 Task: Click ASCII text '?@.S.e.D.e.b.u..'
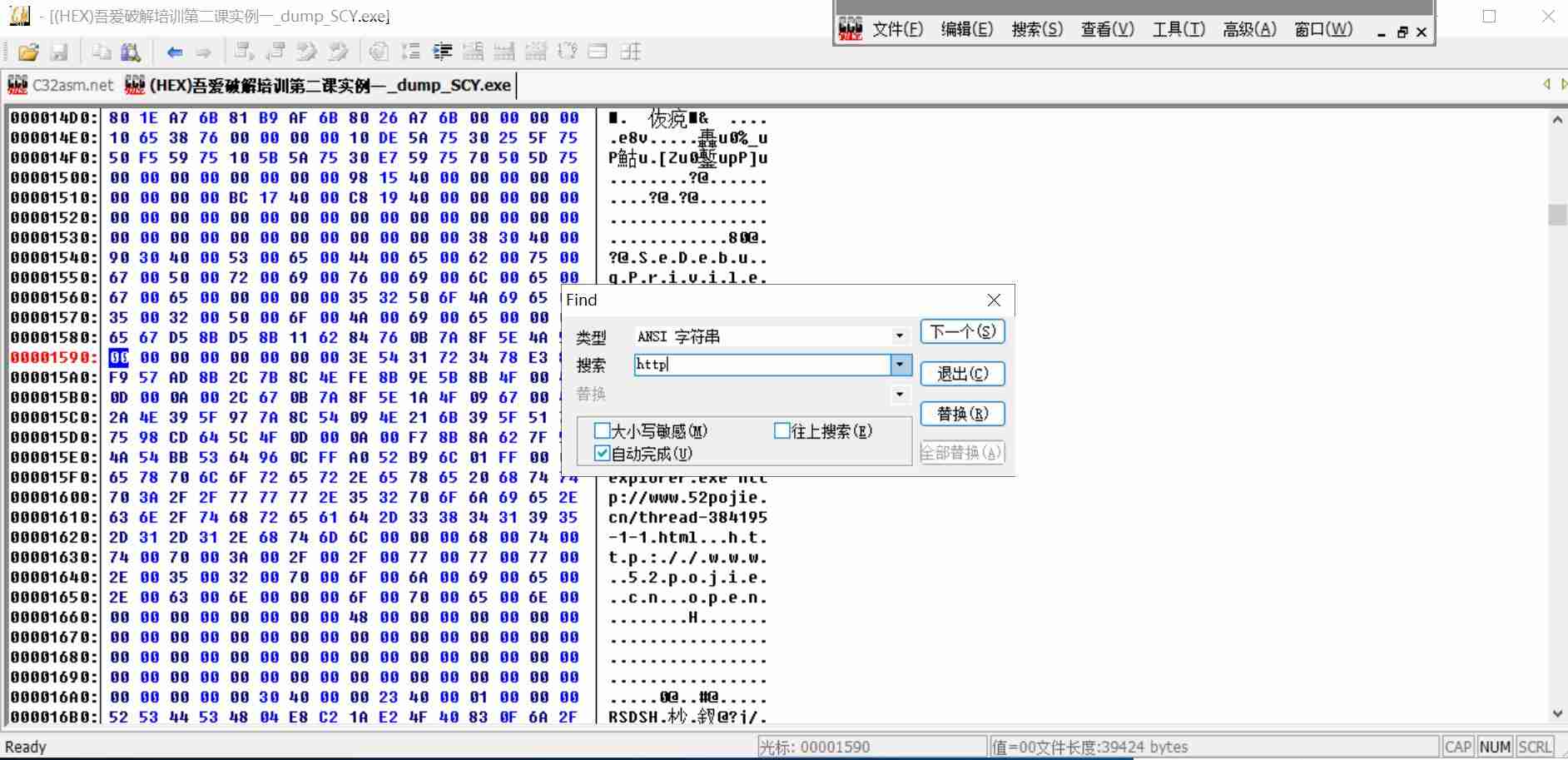click(x=687, y=257)
